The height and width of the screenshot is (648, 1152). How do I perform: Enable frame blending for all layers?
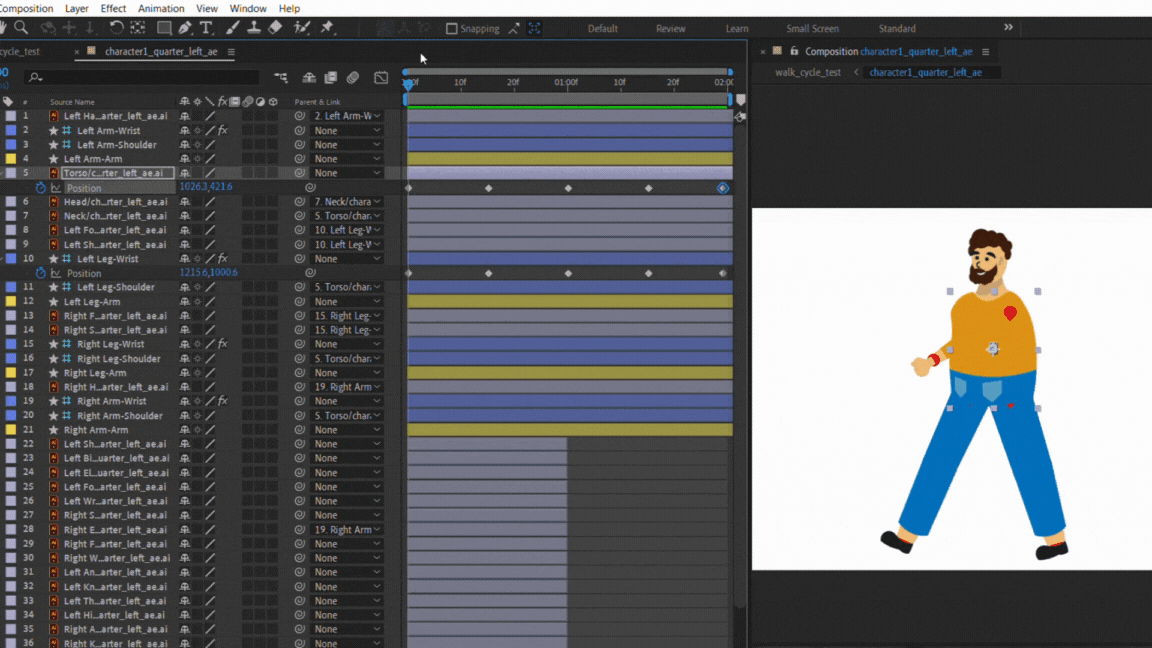click(x=331, y=77)
